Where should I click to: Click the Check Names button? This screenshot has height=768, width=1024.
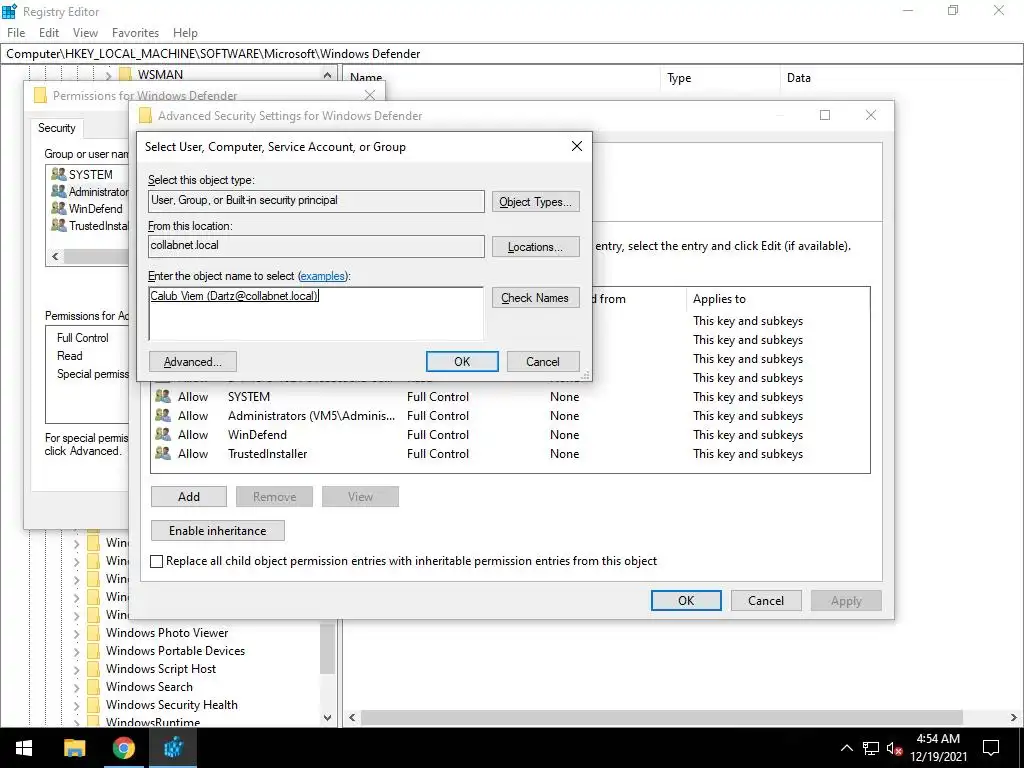[536, 298]
